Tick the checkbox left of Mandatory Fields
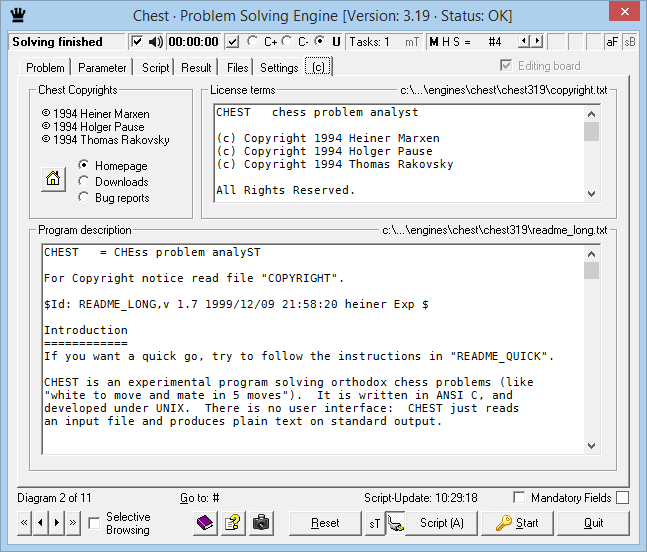 point(519,497)
